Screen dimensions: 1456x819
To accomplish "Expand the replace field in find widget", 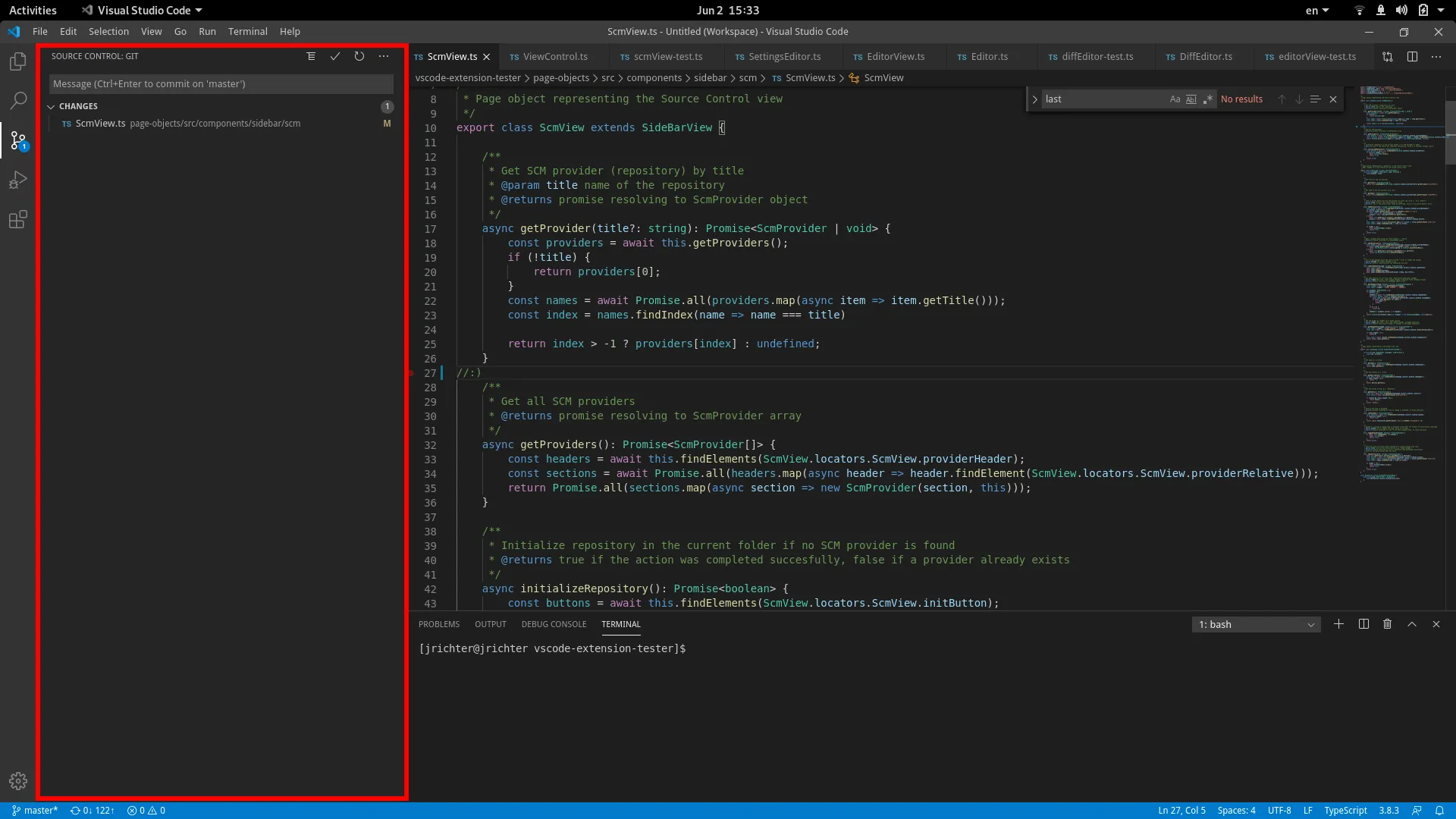I will tap(1034, 99).
